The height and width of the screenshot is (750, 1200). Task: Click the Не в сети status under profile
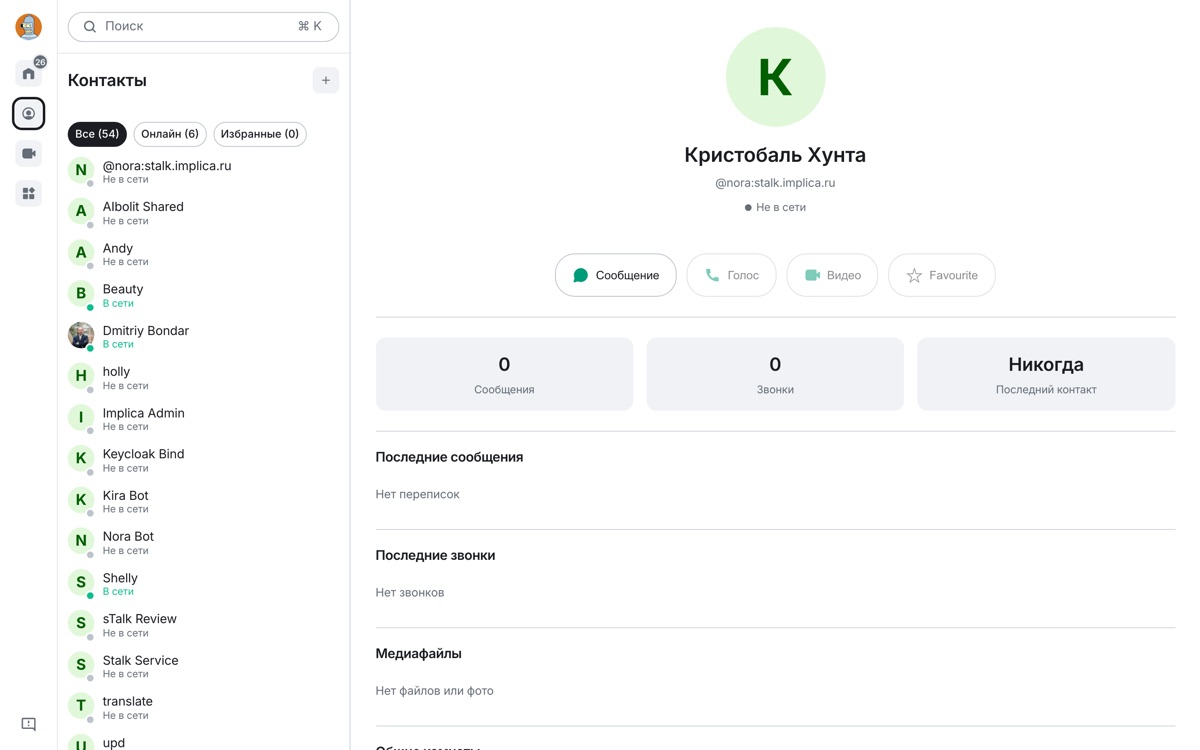click(x=775, y=207)
